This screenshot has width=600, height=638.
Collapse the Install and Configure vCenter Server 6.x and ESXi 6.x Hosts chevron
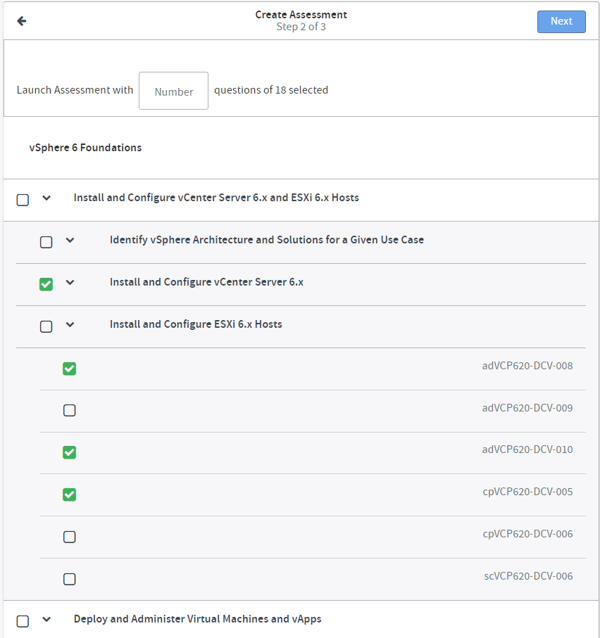click(47, 198)
